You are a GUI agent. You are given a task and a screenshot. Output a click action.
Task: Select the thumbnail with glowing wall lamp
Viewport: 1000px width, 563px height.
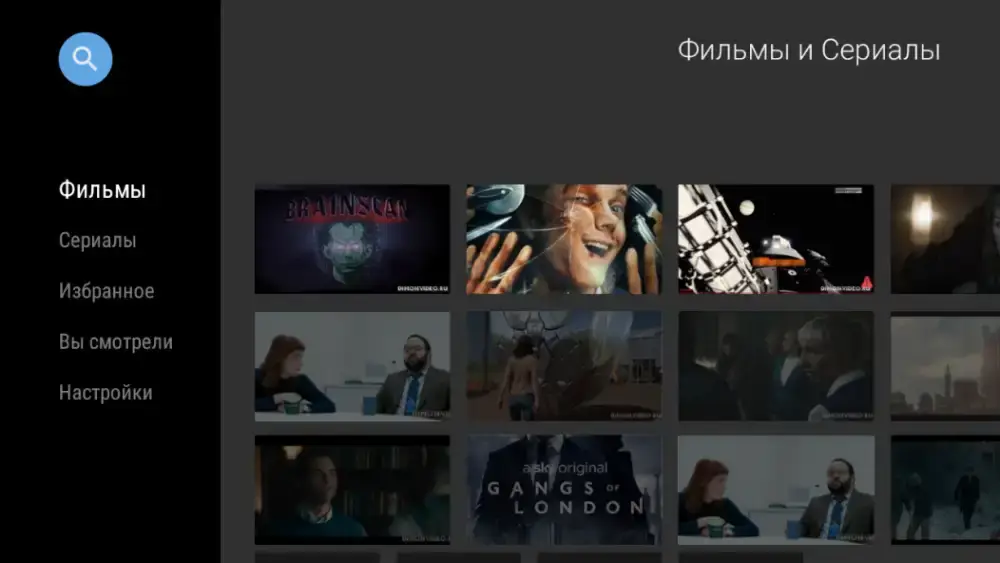[945, 239]
